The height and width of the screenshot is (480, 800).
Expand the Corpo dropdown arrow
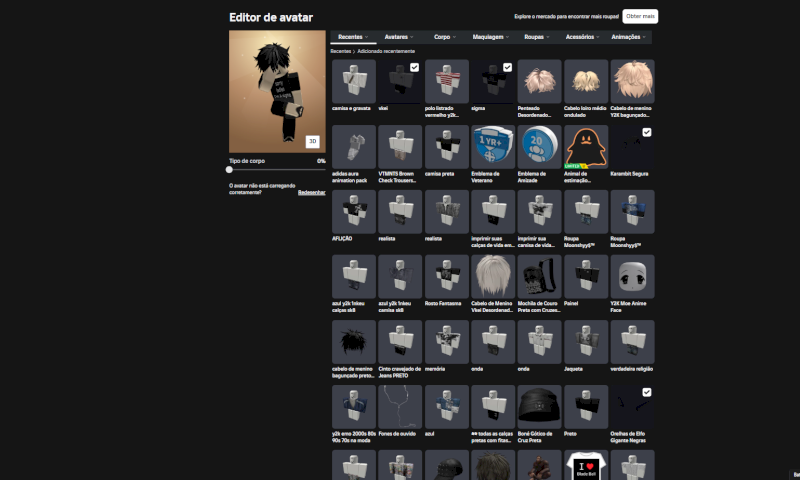[454, 37]
